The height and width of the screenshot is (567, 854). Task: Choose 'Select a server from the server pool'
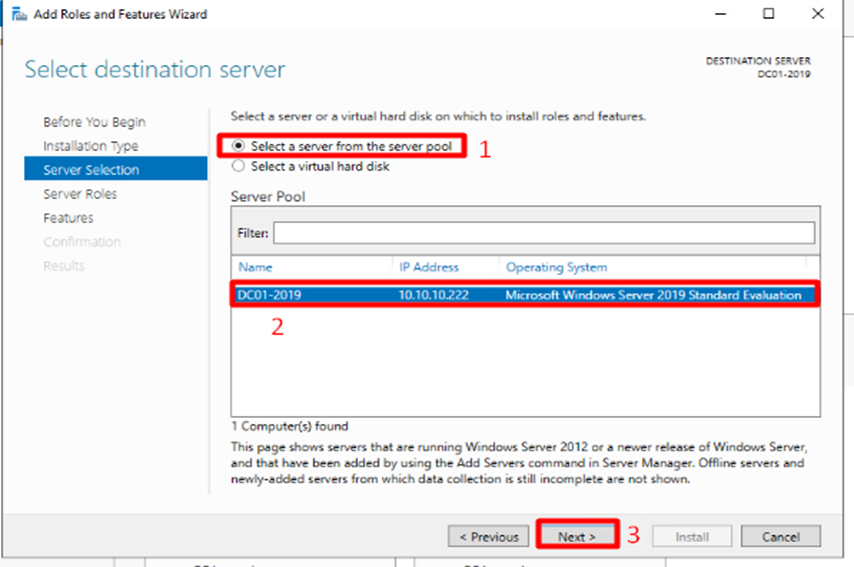point(238,146)
